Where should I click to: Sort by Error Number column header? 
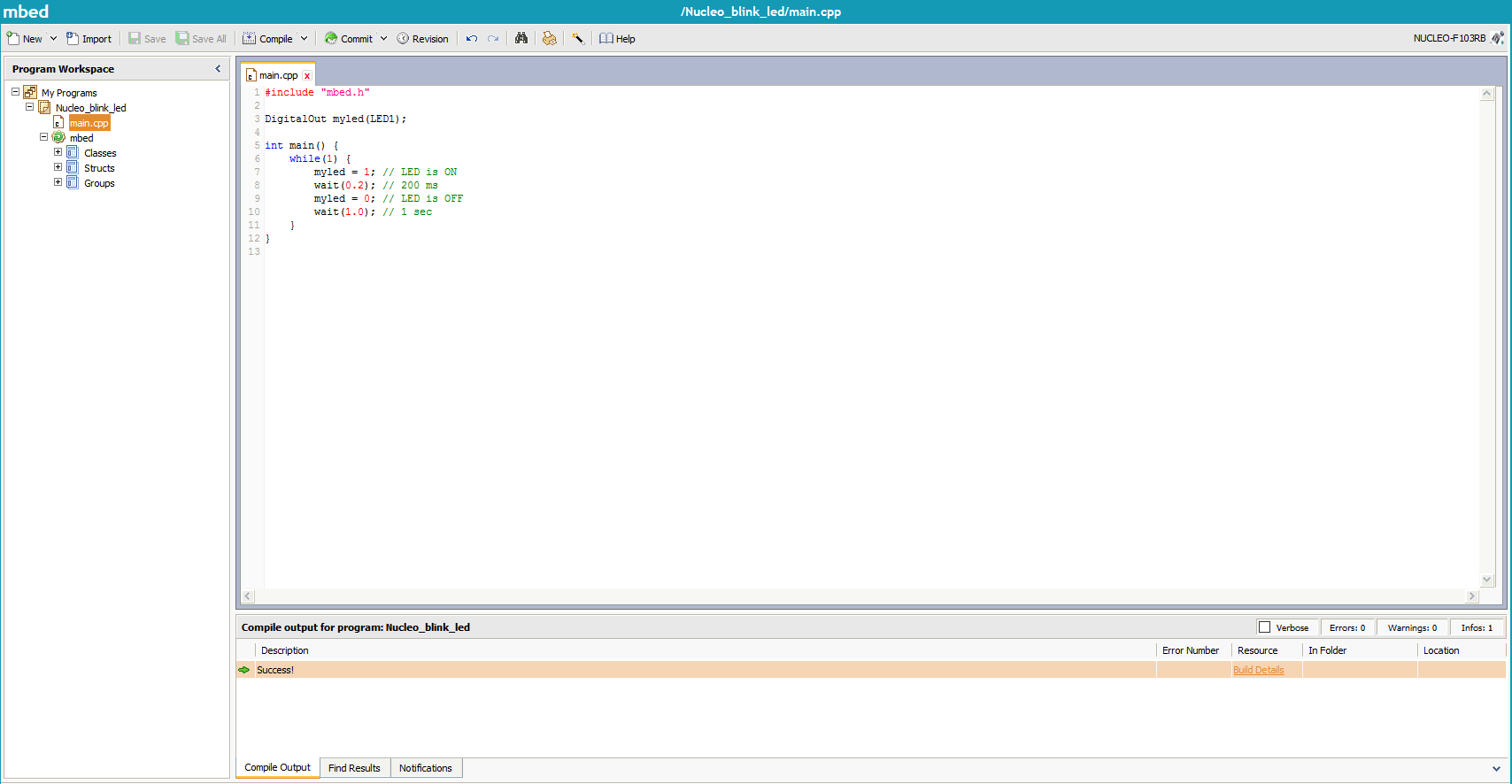coord(1193,650)
